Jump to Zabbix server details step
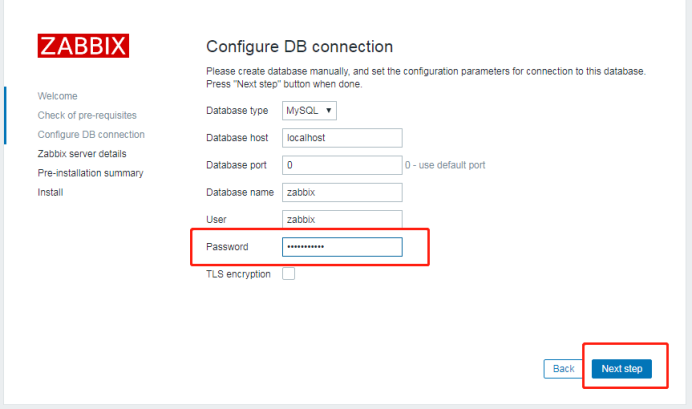 point(82,153)
